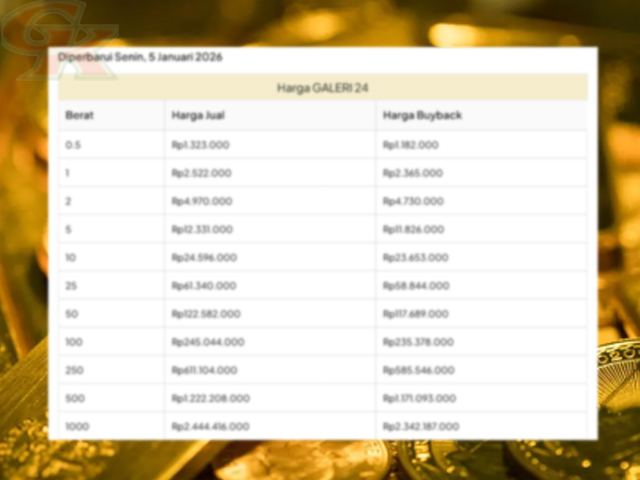Click sell price Rp122.582.000
Screen dimensions: 640x480
click(x=206, y=313)
